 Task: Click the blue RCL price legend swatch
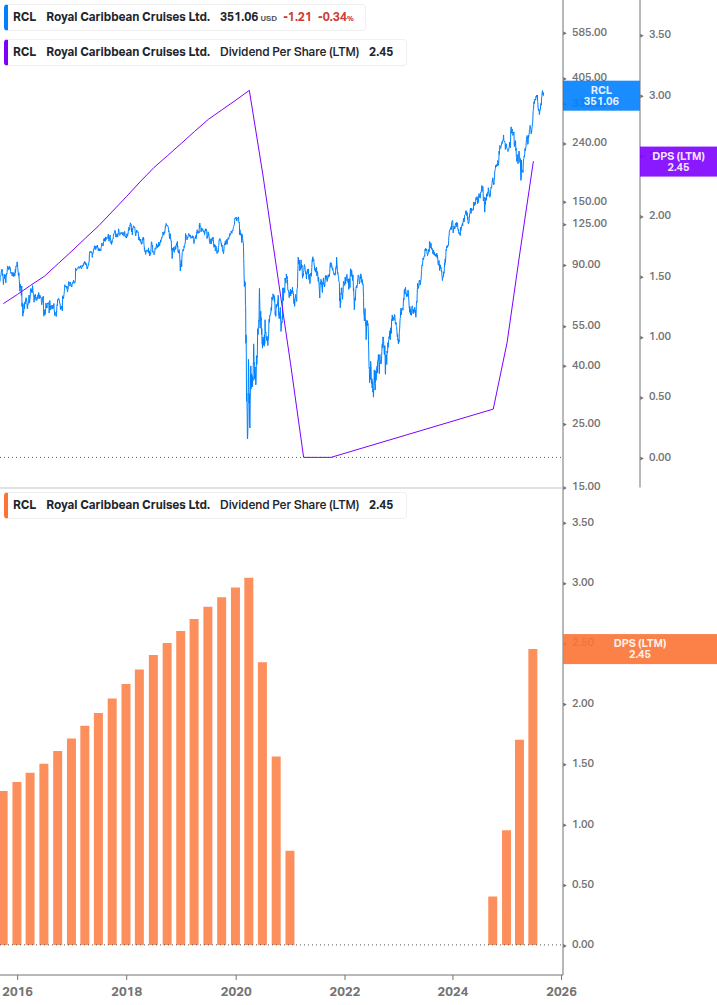tap(5, 17)
